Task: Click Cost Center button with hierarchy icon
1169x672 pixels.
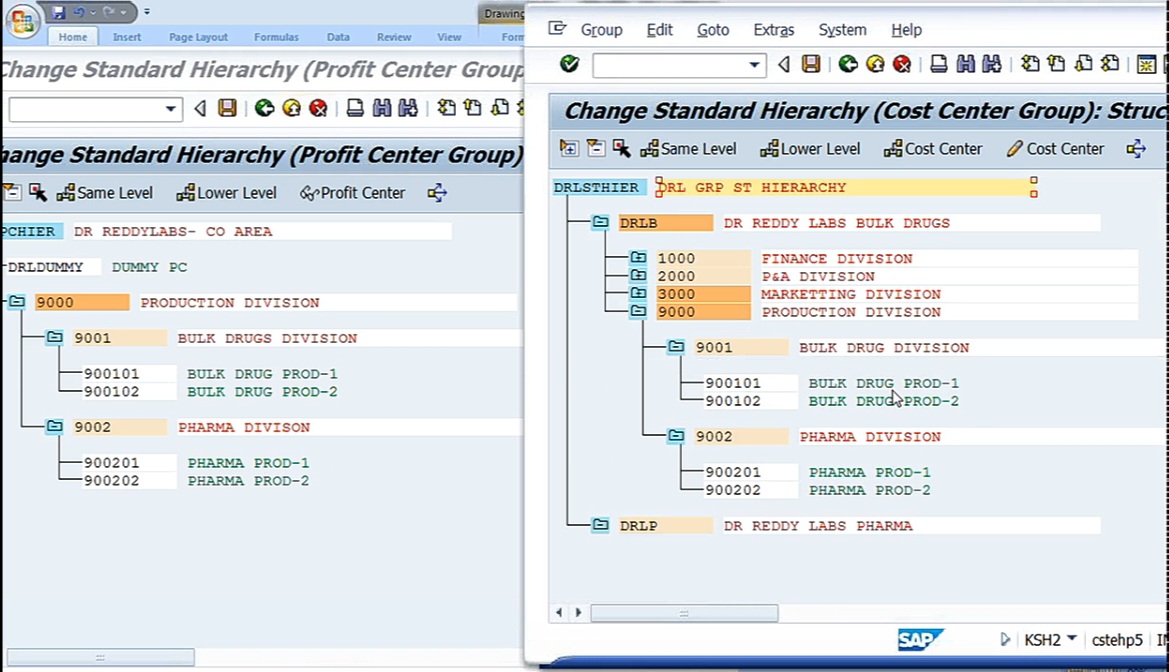Action: 933,148
